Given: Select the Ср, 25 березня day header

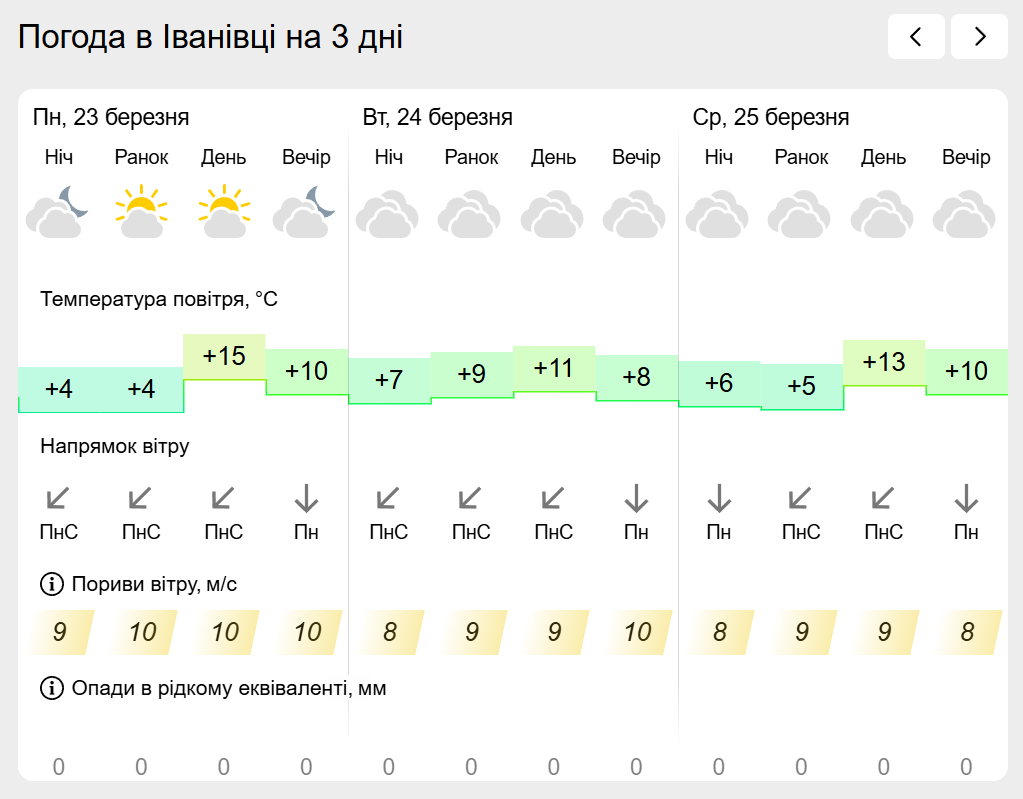Looking at the screenshot, I should pos(771,118).
